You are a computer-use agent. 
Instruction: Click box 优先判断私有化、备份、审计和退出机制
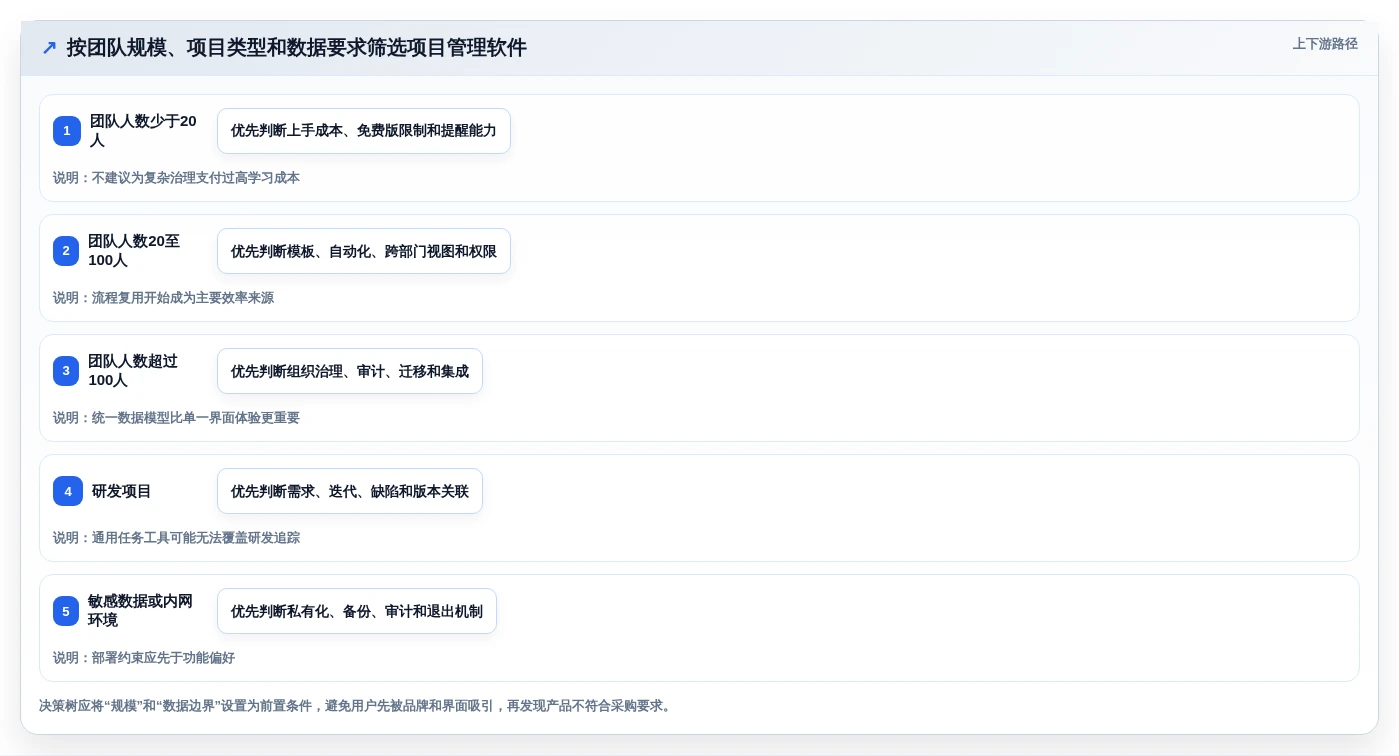click(357, 611)
